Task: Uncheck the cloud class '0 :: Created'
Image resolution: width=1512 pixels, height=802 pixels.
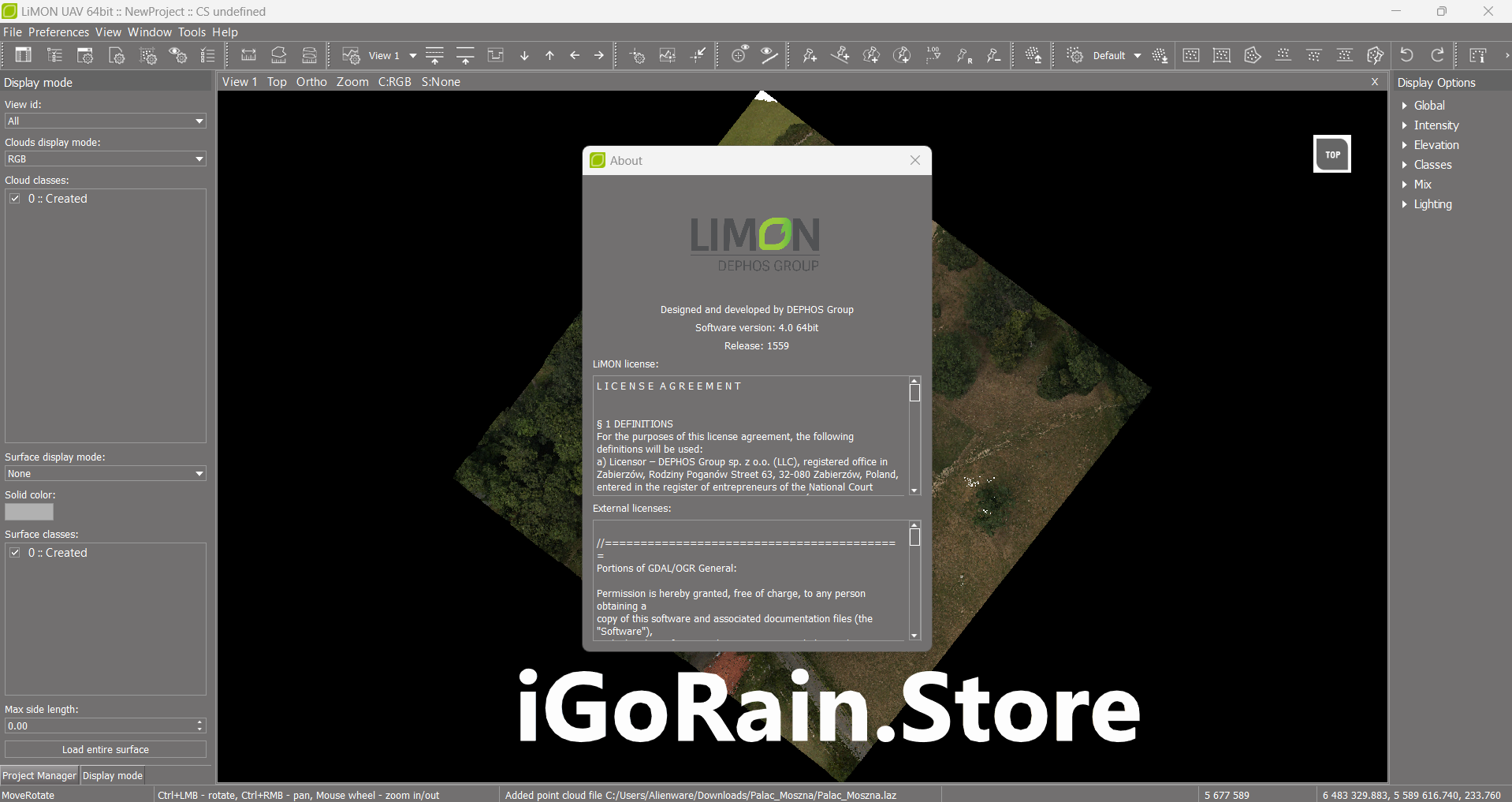Action: tap(15, 199)
